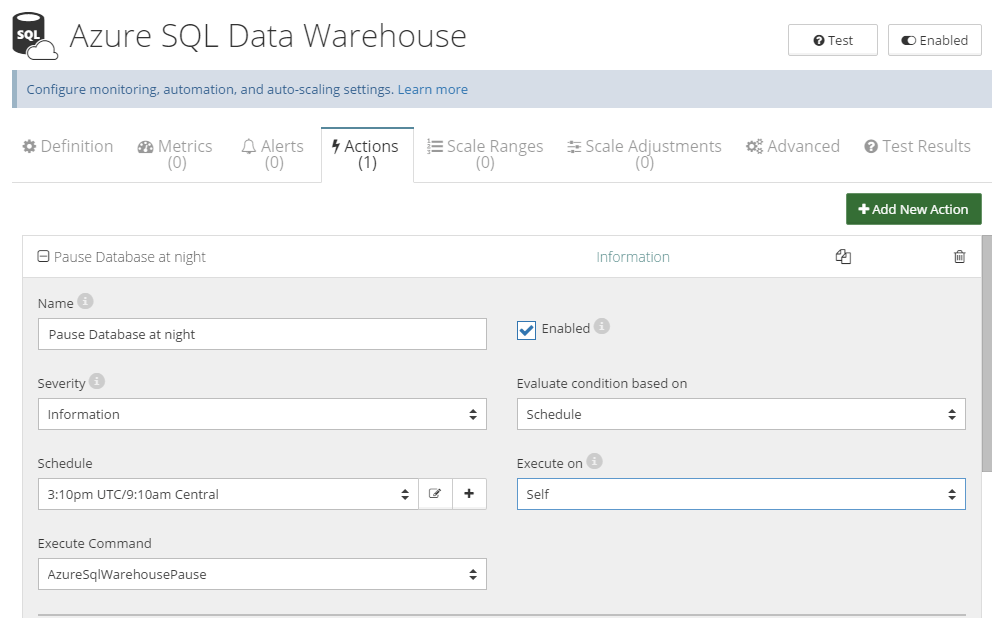Open the Execute on dropdown
This screenshot has width=1003, height=628.
pyautogui.click(x=741, y=494)
